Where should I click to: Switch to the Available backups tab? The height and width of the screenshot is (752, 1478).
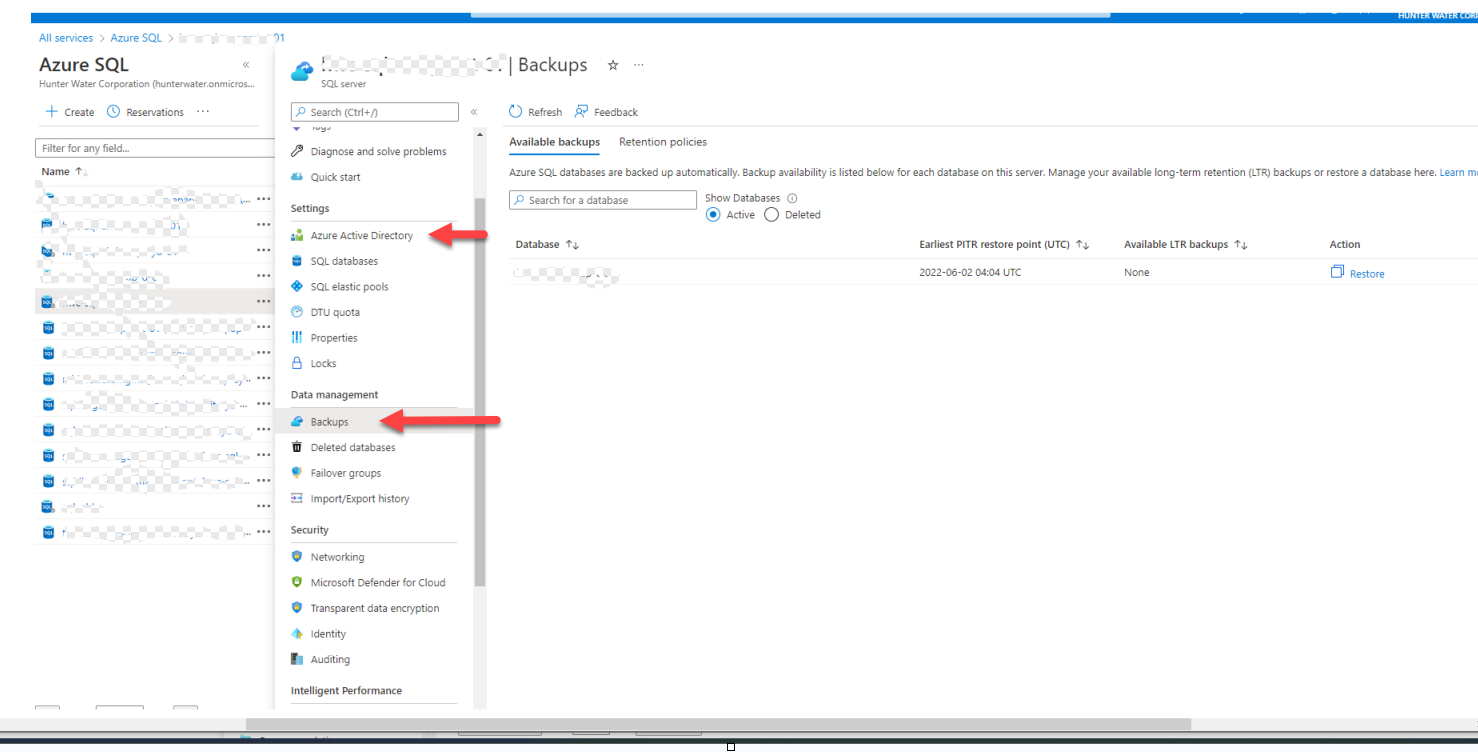554,142
